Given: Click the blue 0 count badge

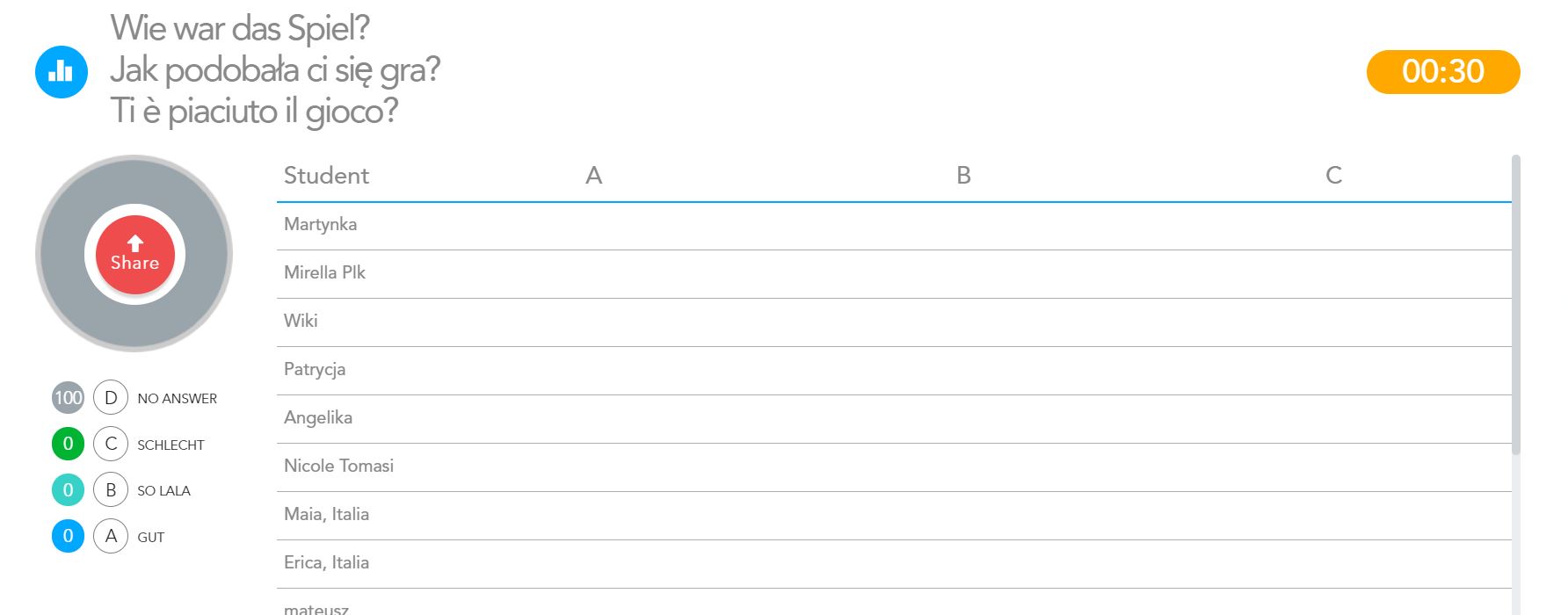Looking at the screenshot, I should 68,536.
